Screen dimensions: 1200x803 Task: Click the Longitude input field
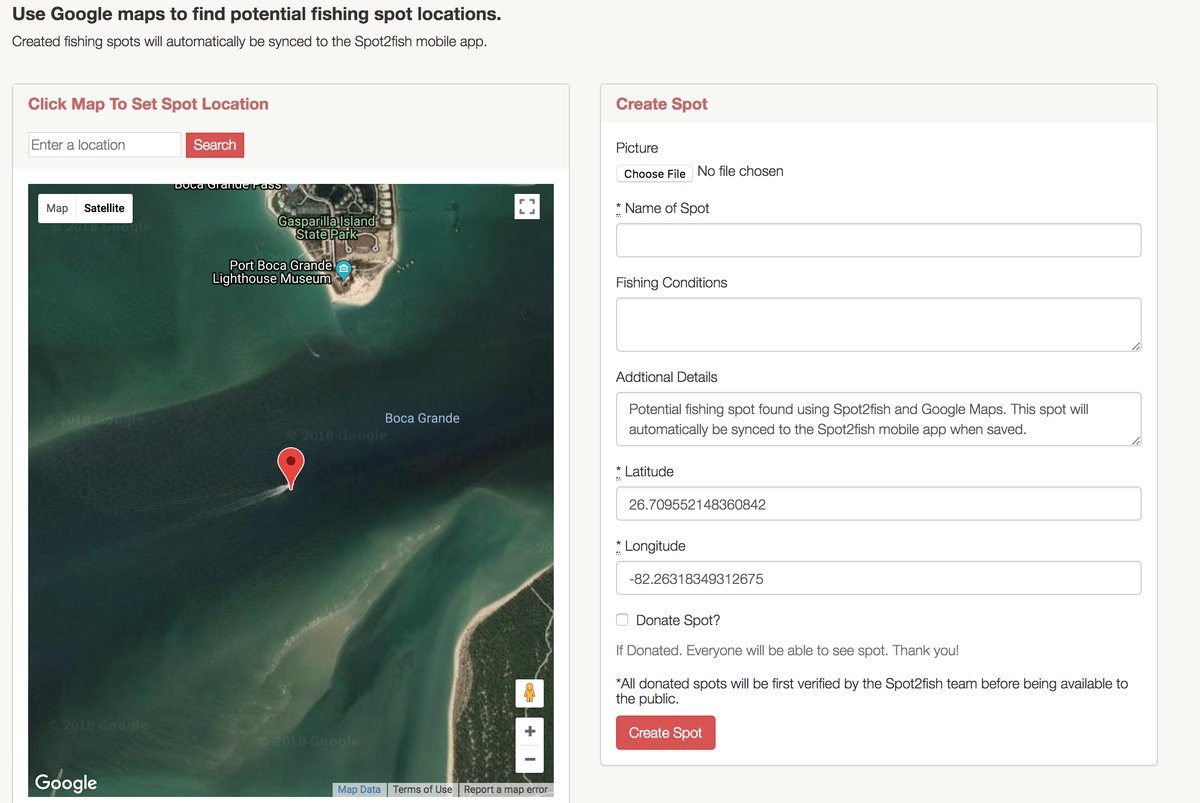(878, 578)
